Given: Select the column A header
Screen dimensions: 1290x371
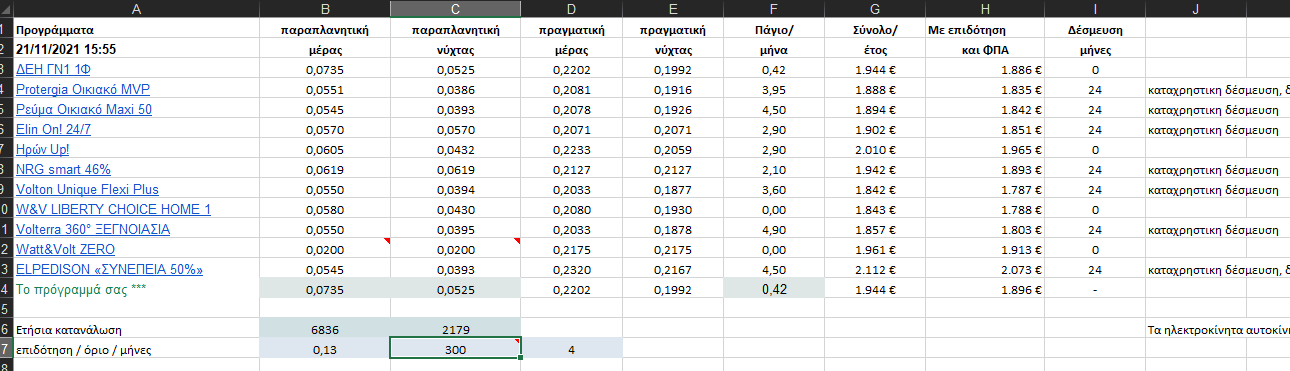Looking at the screenshot, I should coord(135,9).
